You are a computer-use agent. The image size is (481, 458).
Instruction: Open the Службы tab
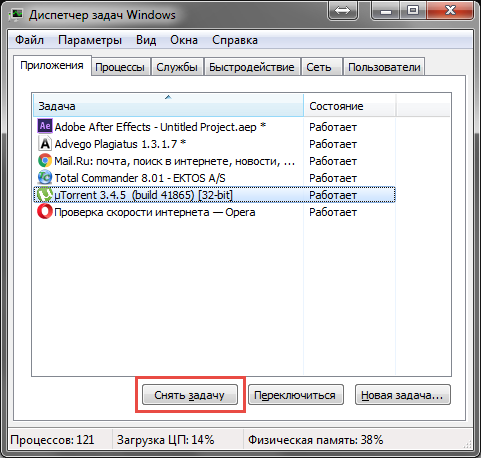(x=177, y=67)
